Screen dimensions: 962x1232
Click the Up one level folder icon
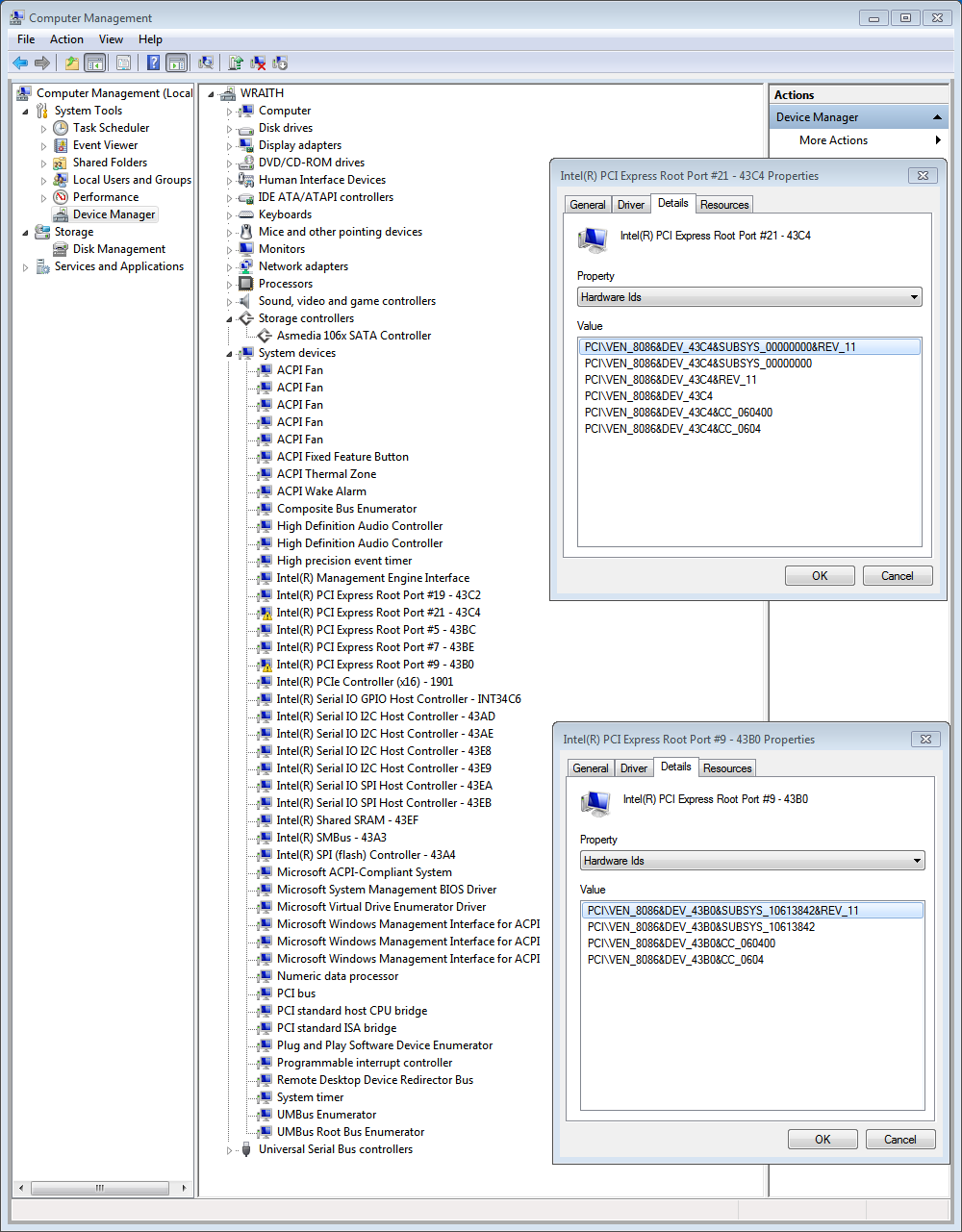tap(72, 63)
